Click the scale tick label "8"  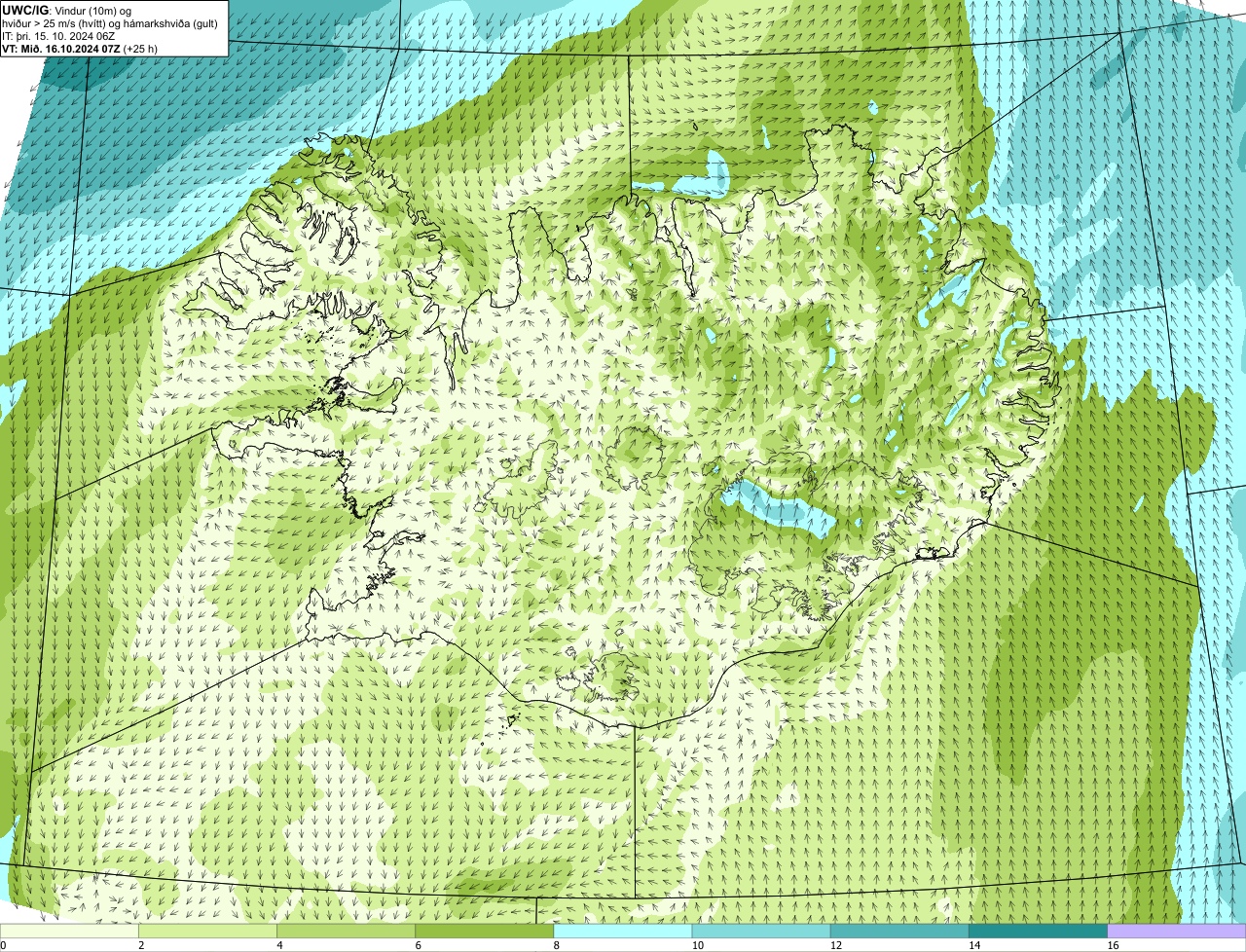coord(556,945)
